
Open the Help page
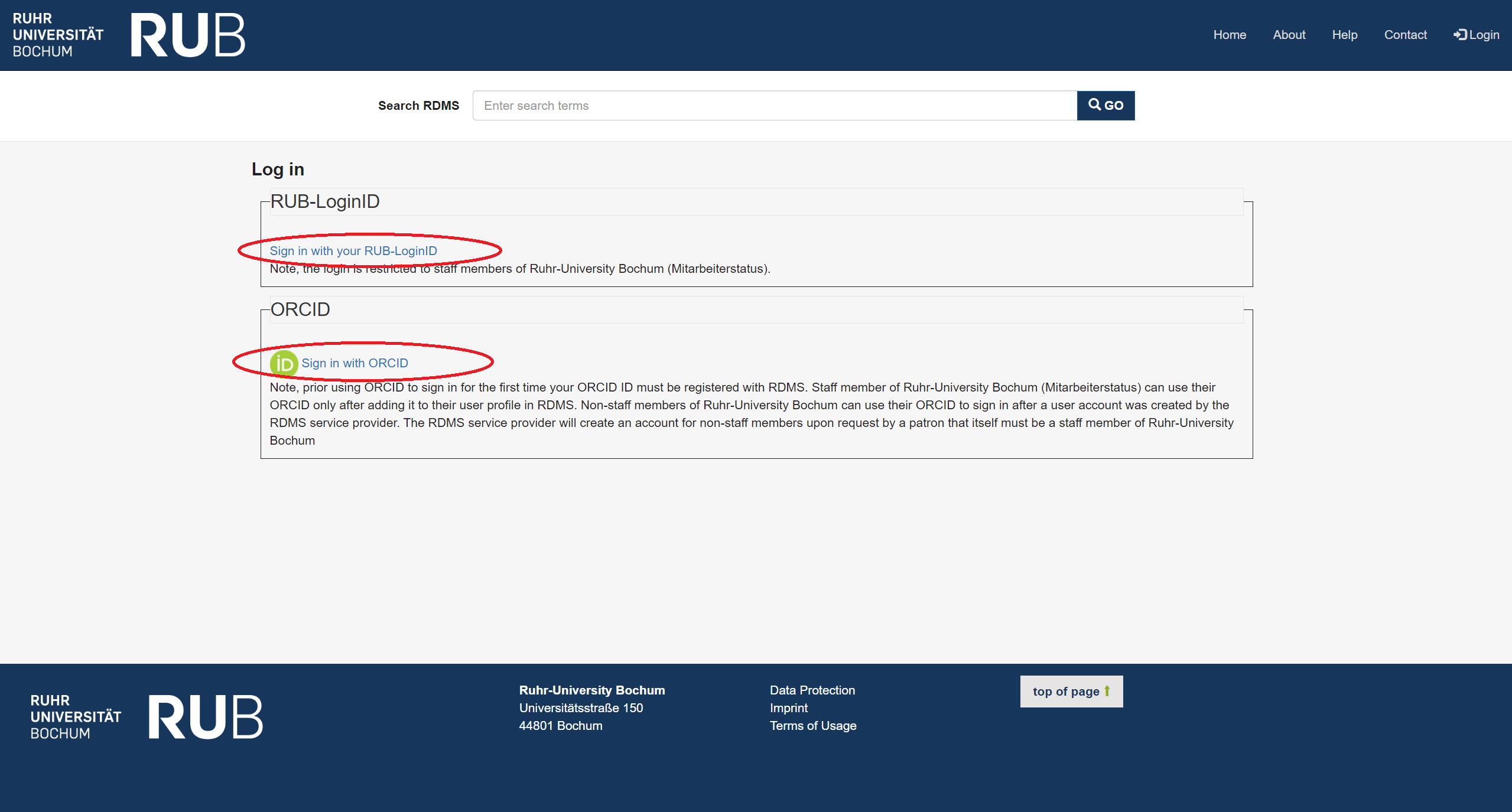pyautogui.click(x=1344, y=35)
